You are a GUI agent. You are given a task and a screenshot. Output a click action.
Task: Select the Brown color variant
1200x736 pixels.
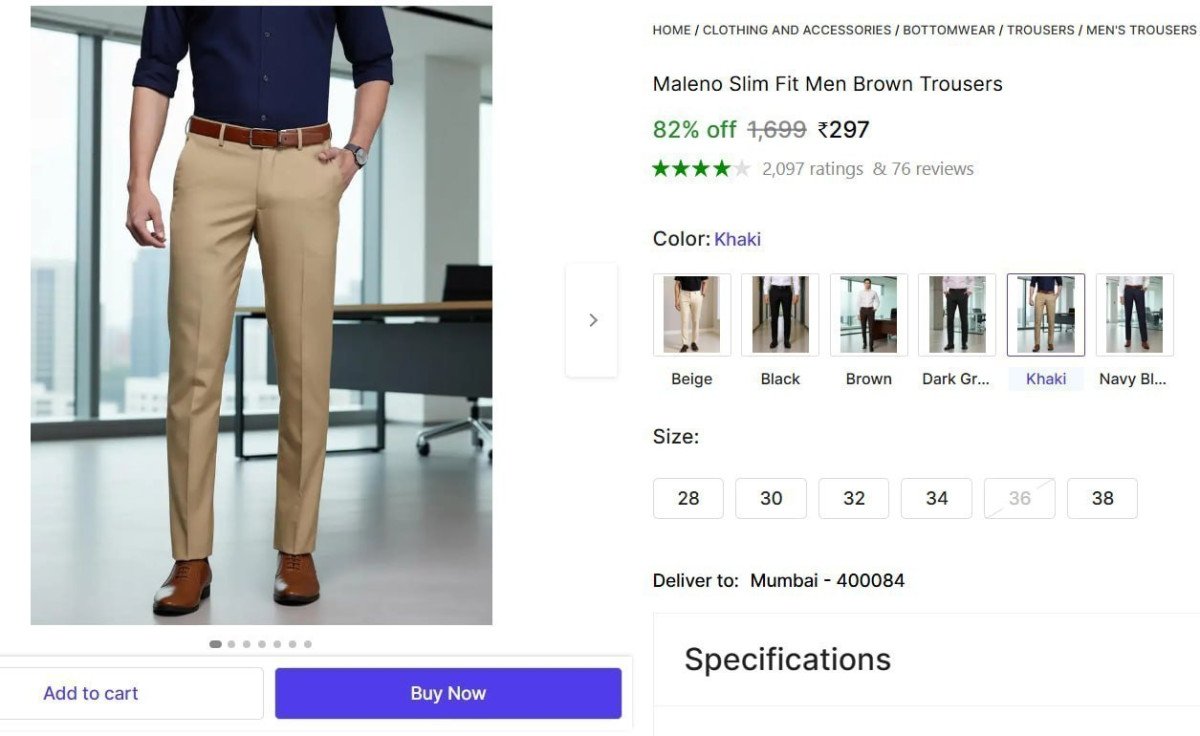point(868,313)
